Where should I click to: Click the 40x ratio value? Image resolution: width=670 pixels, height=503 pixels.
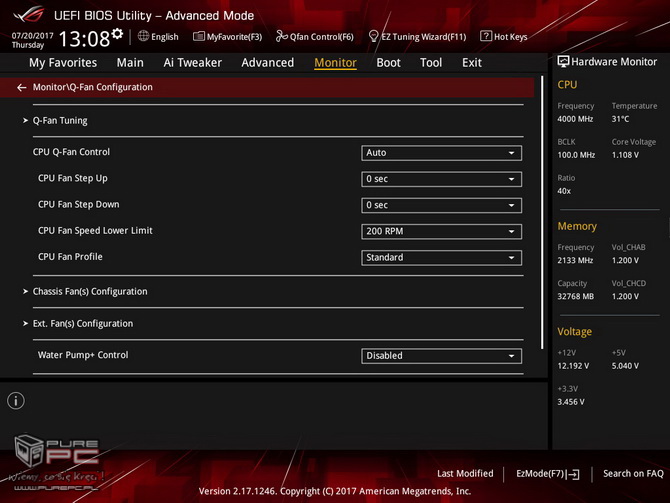coord(564,191)
